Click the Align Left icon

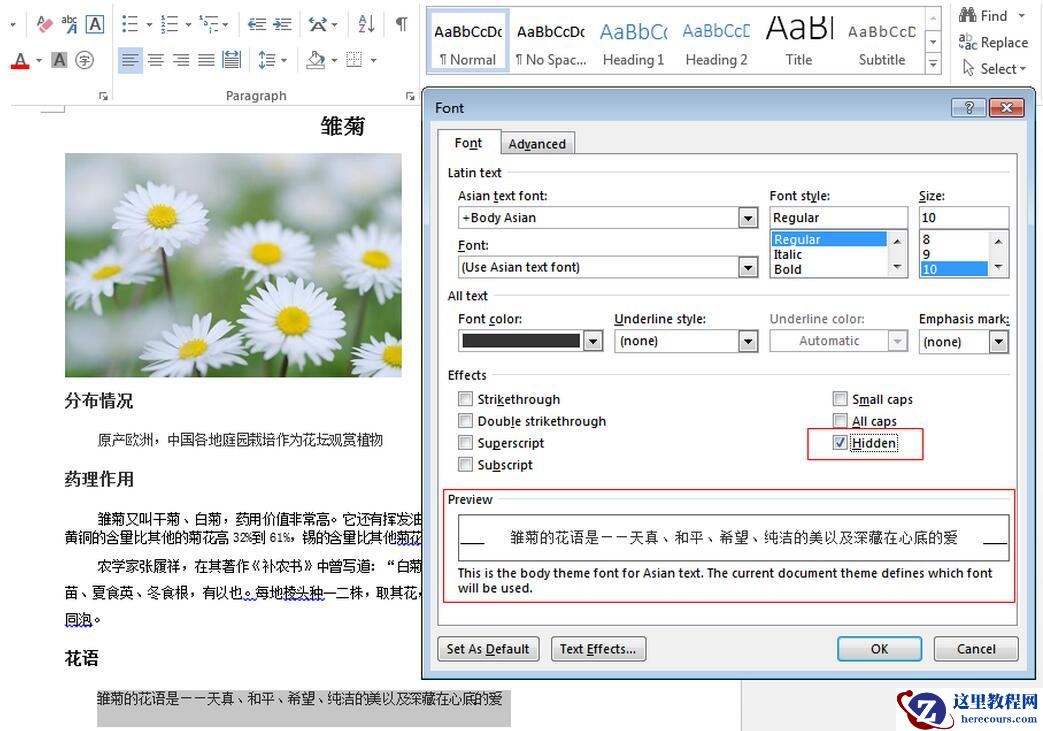point(130,61)
